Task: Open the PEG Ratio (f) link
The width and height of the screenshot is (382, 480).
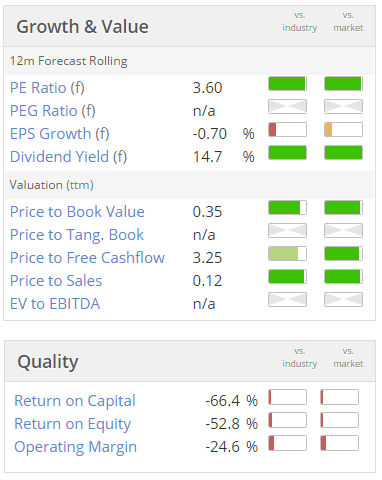Action: click(x=53, y=111)
